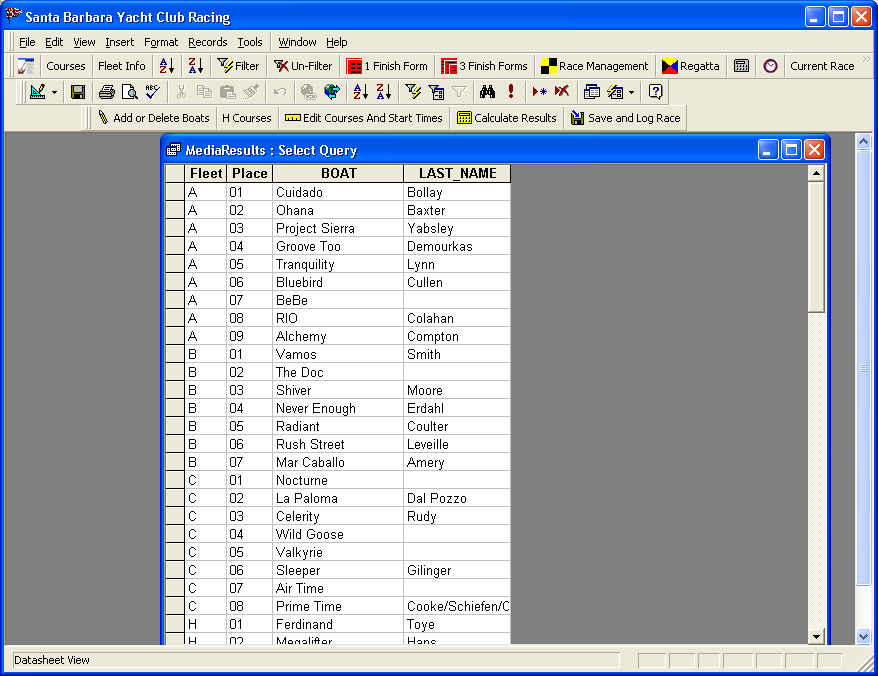Viewport: 878px width, 676px height.
Task: Open the Tools menu
Action: pos(250,42)
